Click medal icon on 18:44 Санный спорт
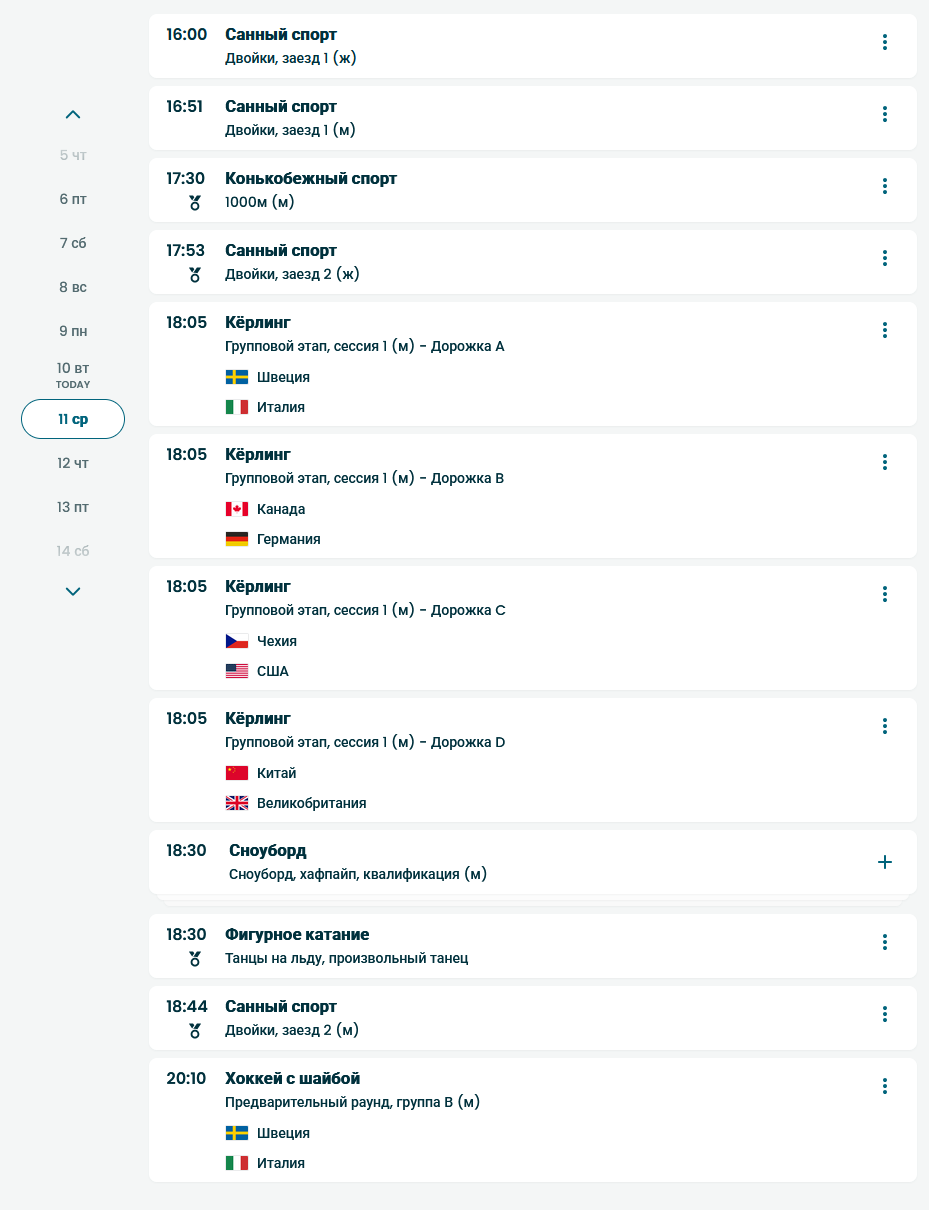 [195, 1031]
